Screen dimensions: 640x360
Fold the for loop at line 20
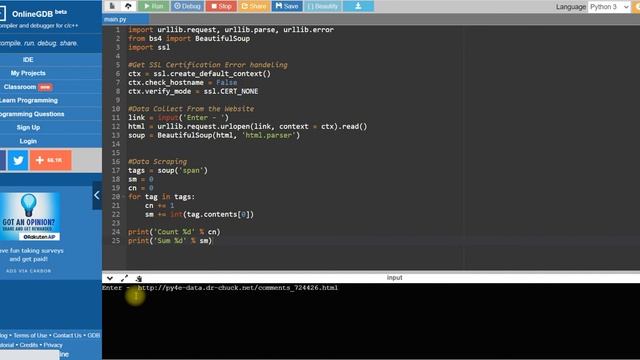pyautogui.click(x=124, y=197)
